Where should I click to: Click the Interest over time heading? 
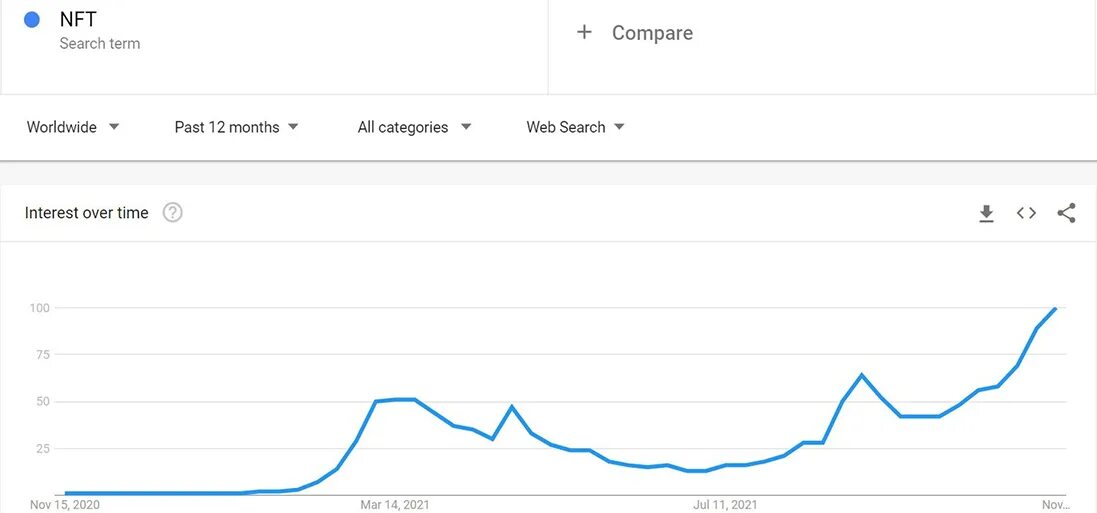coord(87,213)
